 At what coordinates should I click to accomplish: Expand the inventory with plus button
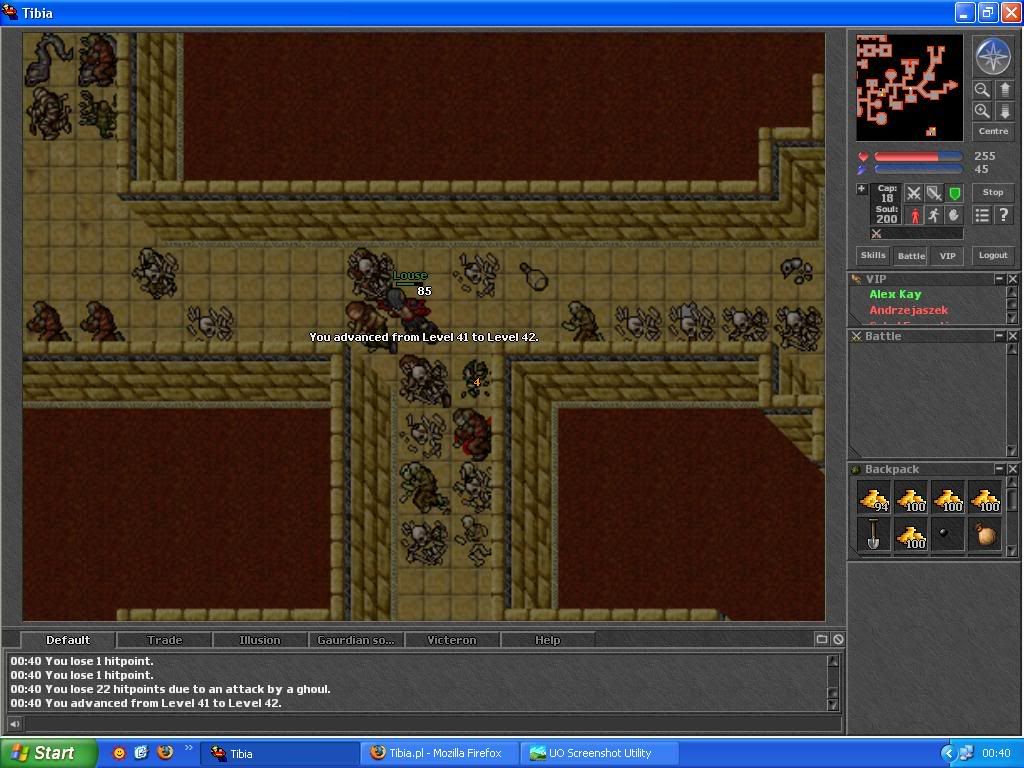click(862, 189)
